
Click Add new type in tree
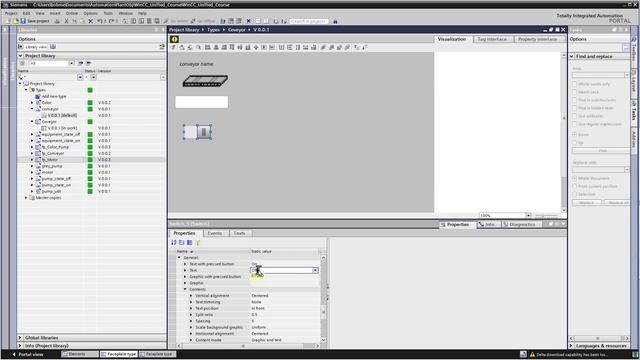[x=54, y=96]
